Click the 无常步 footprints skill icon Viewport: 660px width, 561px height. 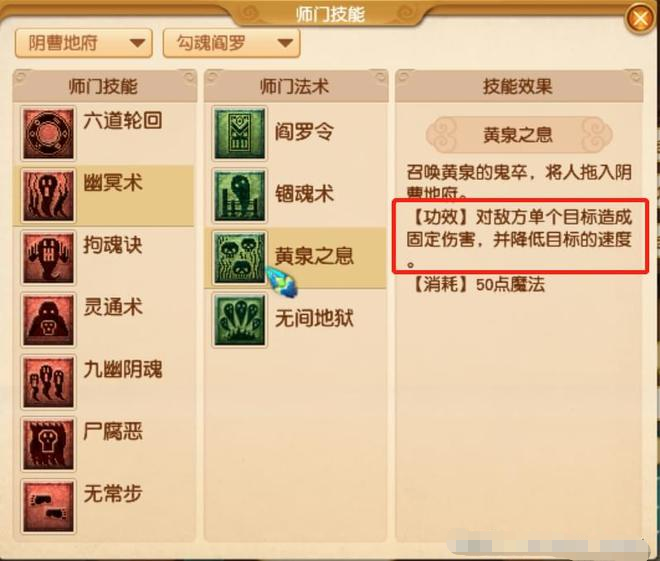[48, 507]
